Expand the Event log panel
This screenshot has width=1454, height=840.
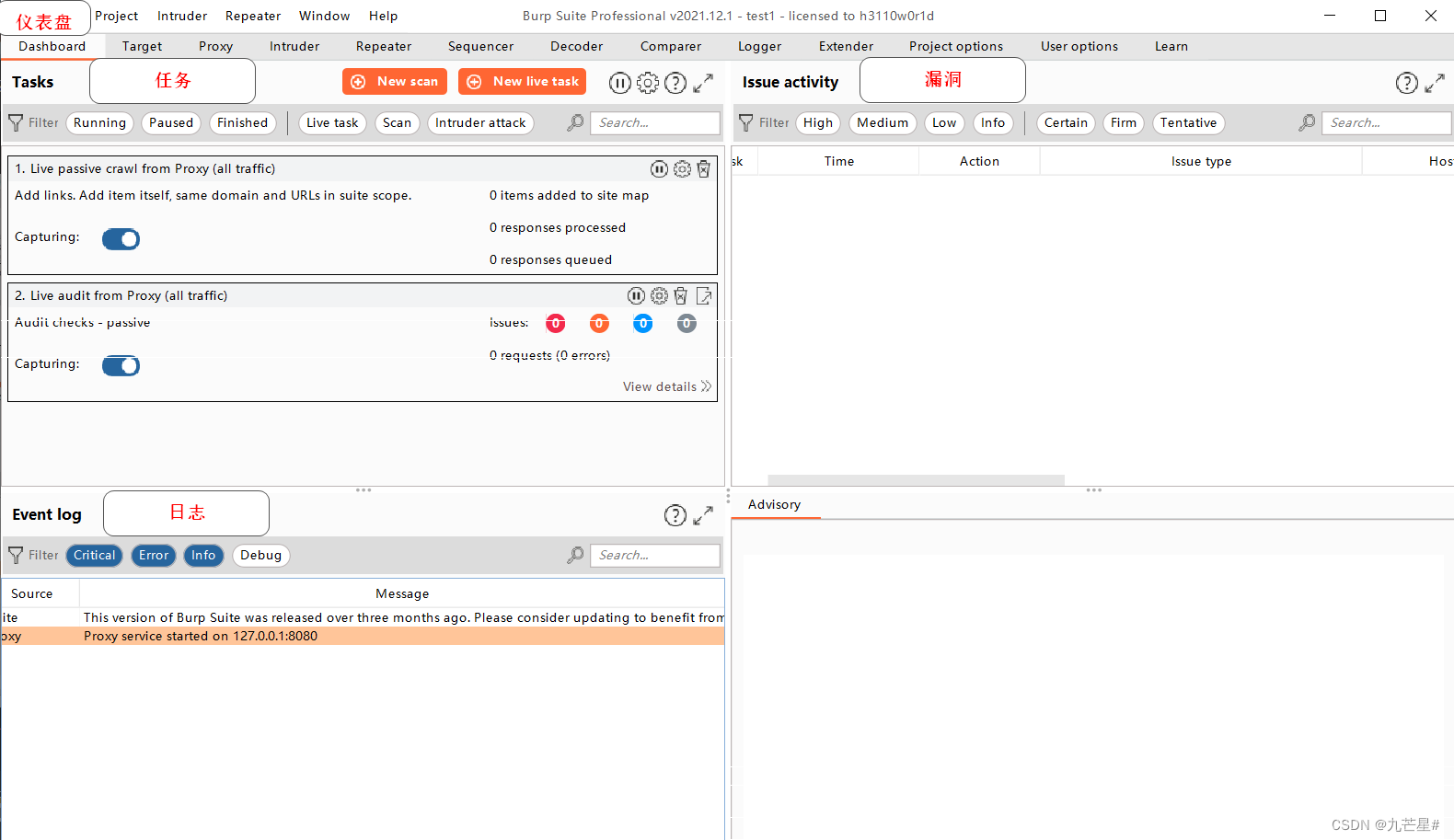coord(703,515)
